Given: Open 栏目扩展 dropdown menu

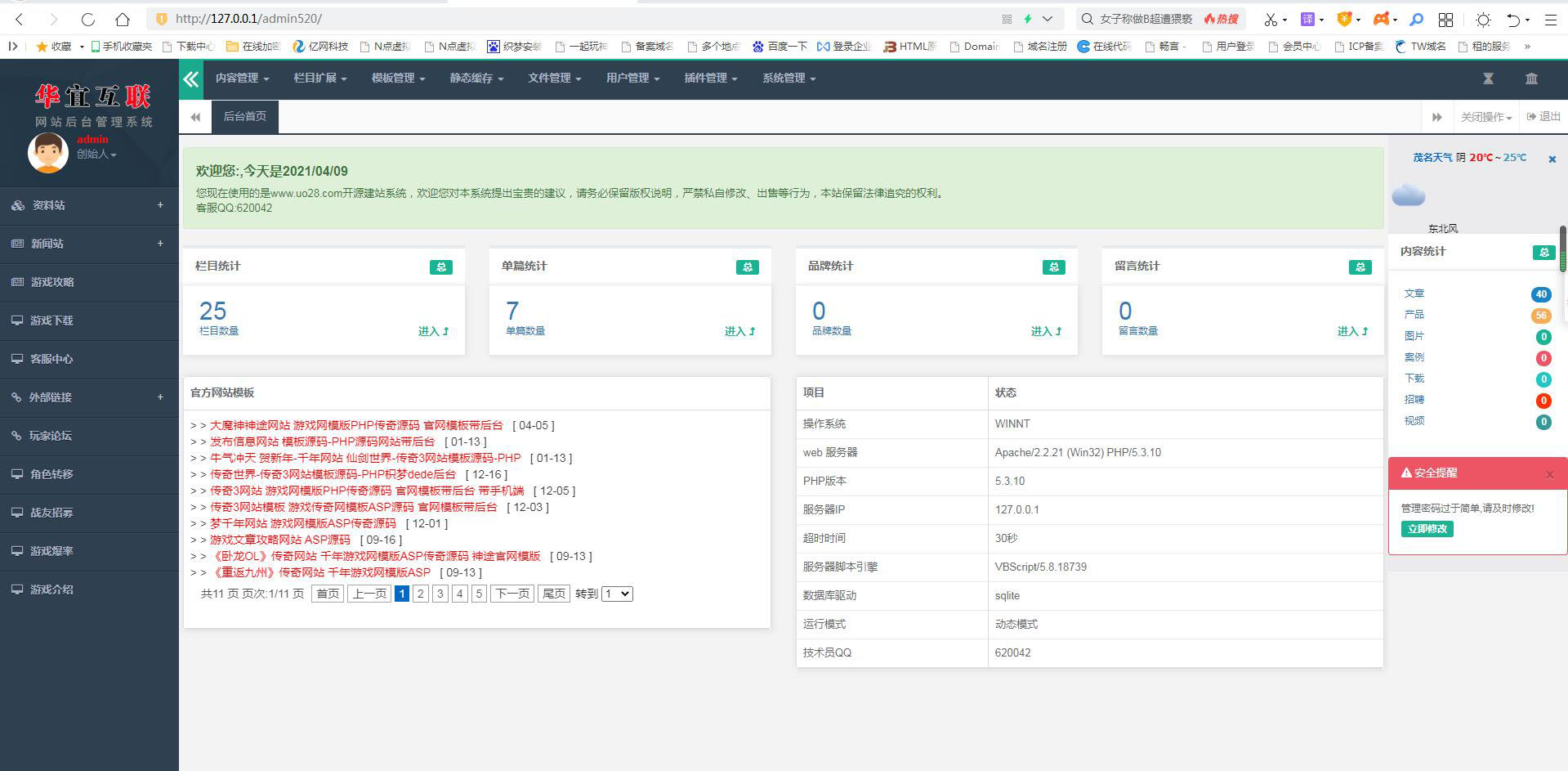Looking at the screenshot, I should tap(319, 78).
